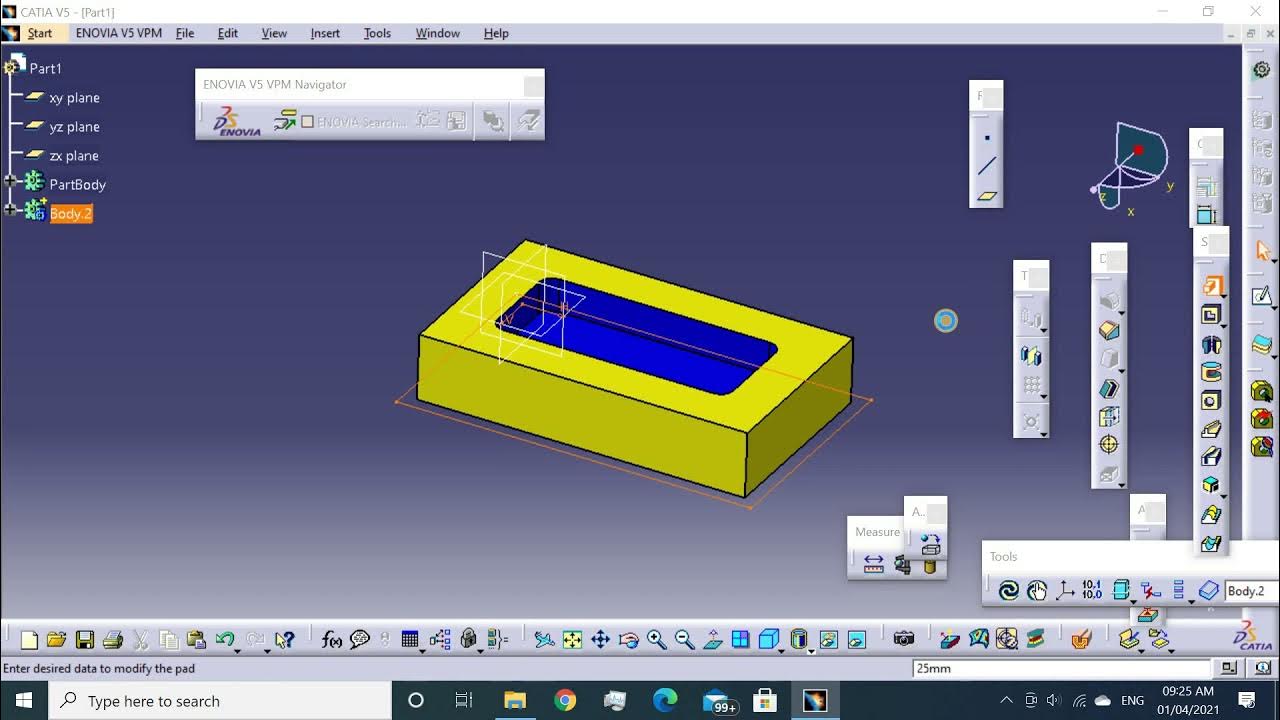This screenshot has height=720, width=1280.
Task: Select the Shell tool icon
Action: (x=1108, y=388)
